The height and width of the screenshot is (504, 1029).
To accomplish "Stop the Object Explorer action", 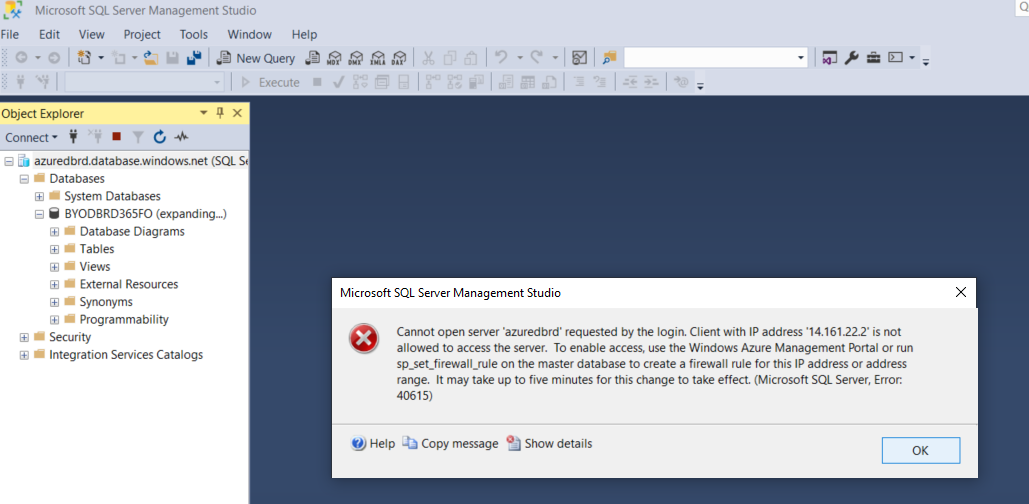I will (117, 136).
